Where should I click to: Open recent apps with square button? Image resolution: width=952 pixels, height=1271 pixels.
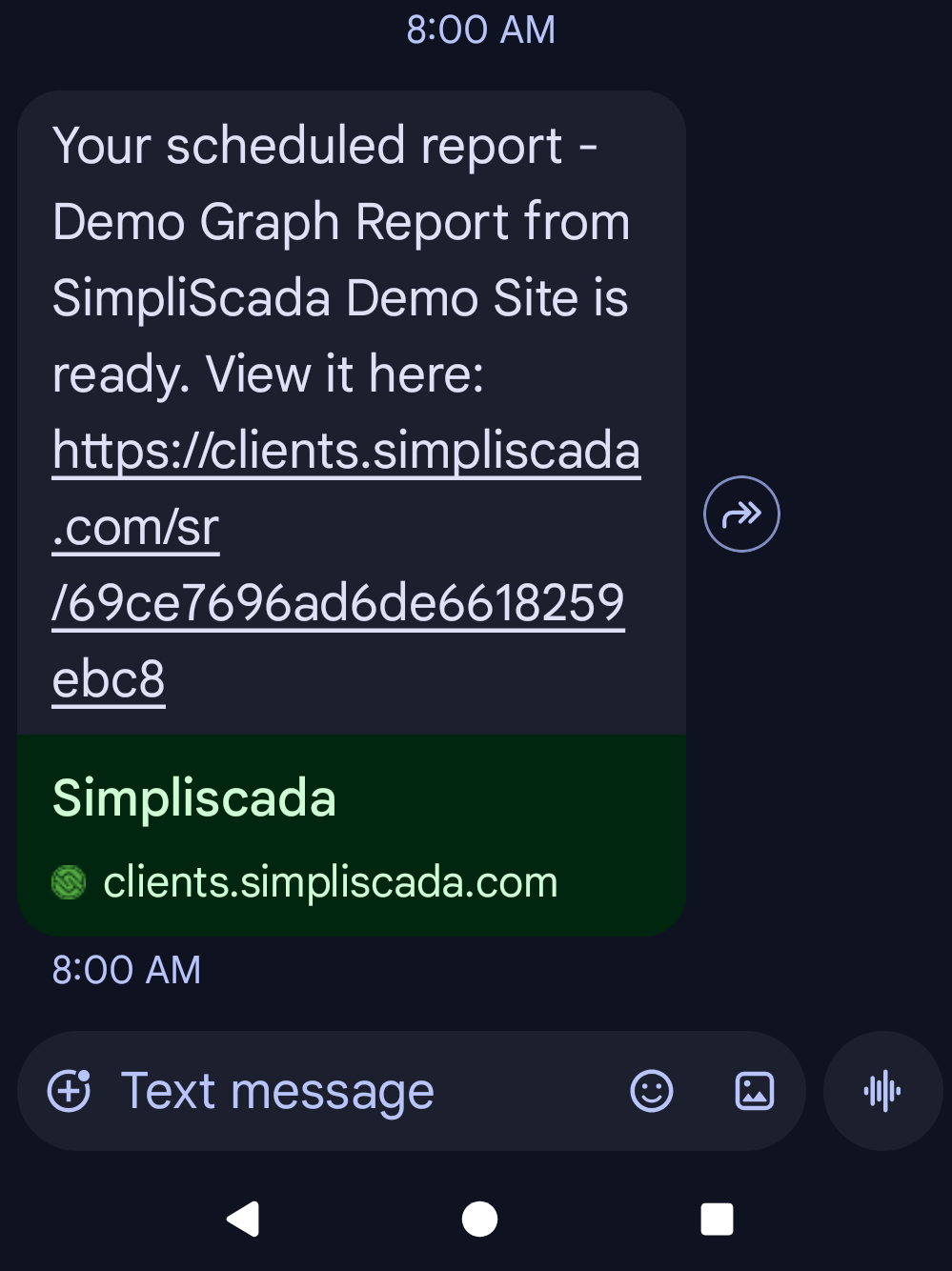click(x=717, y=1219)
